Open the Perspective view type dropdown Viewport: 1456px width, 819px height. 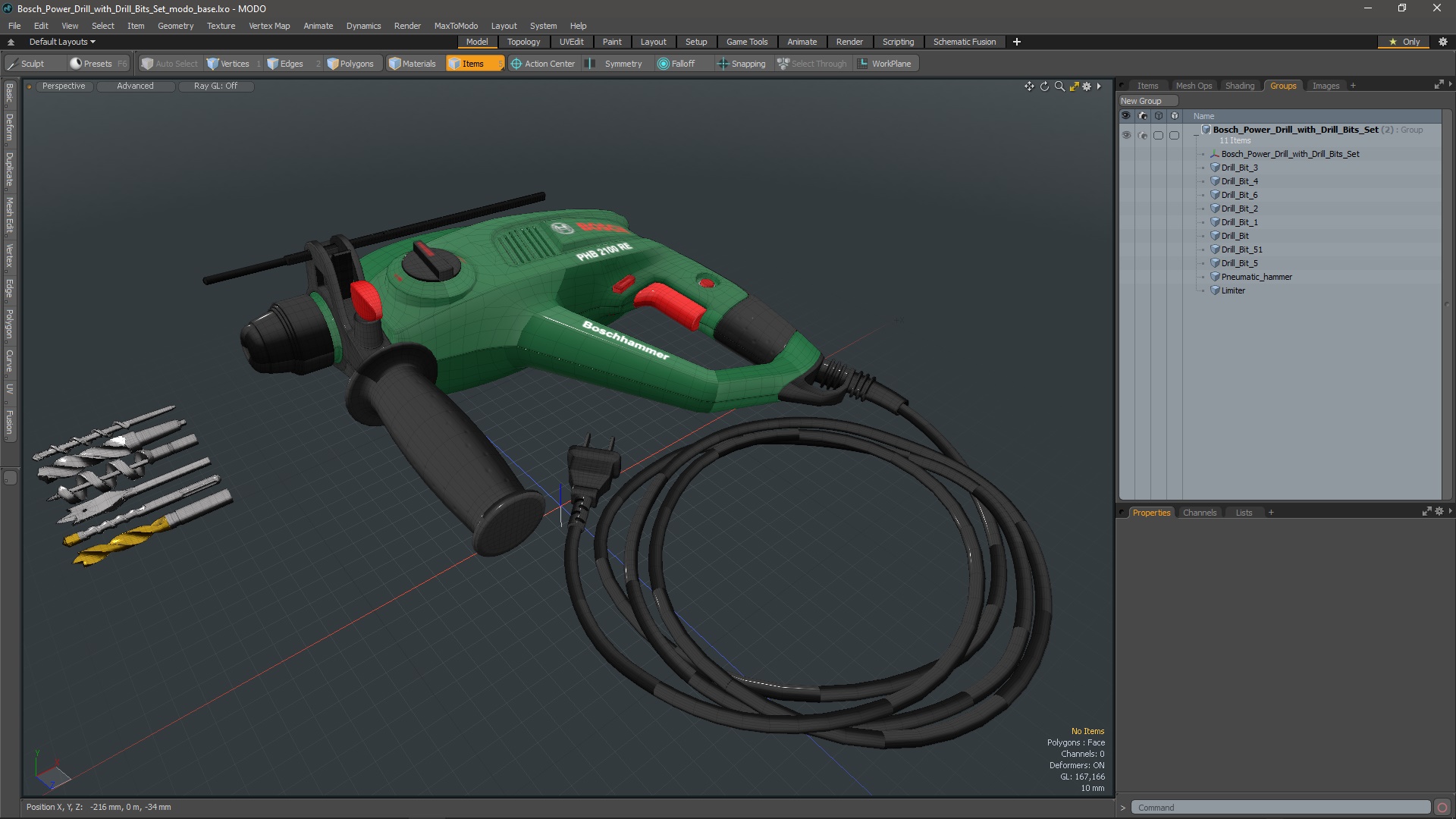coord(64,86)
